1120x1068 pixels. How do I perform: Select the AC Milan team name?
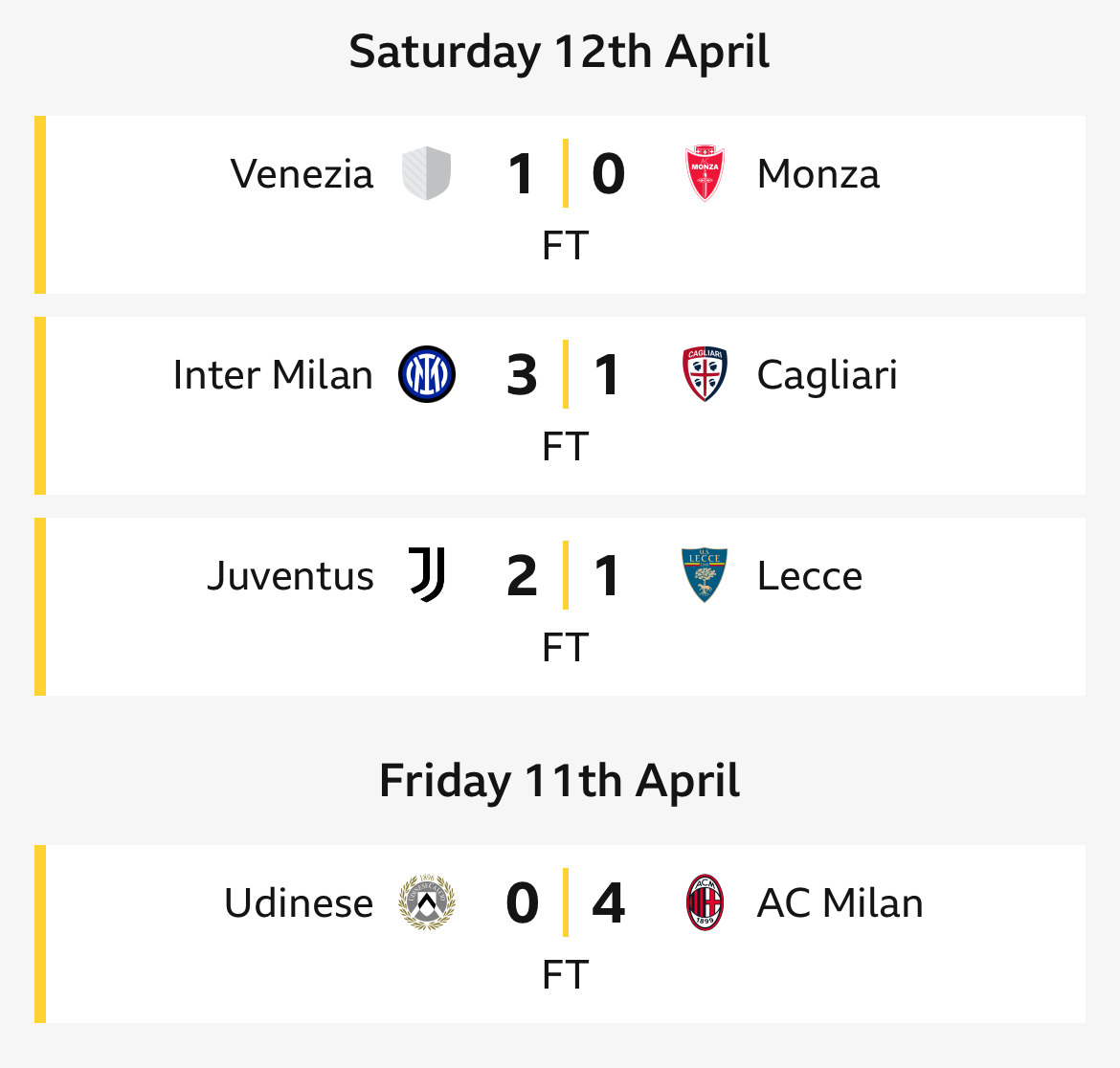[840, 902]
